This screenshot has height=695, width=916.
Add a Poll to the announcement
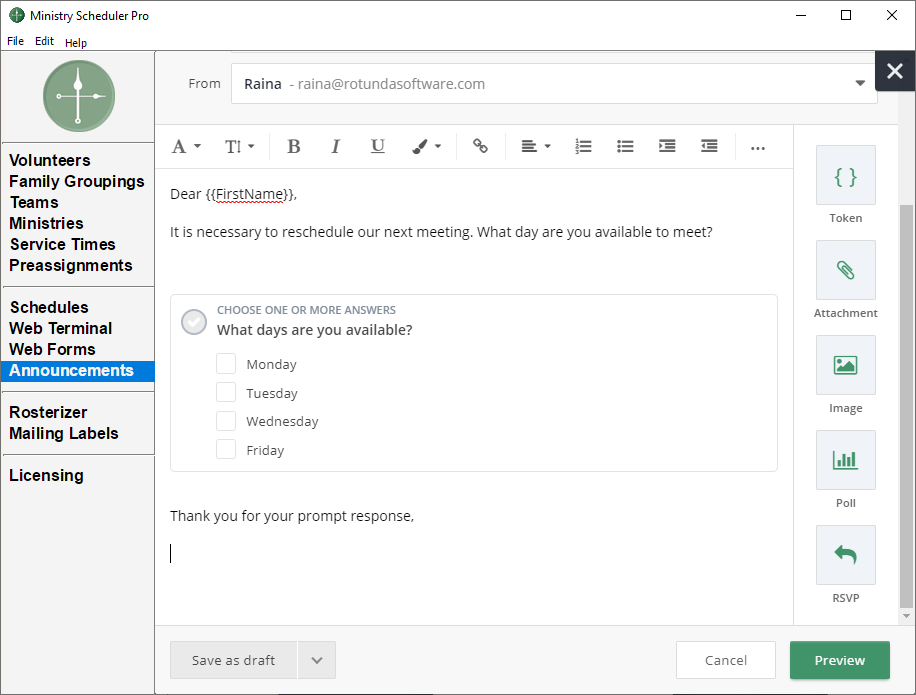pyautogui.click(x=845, y=460)
